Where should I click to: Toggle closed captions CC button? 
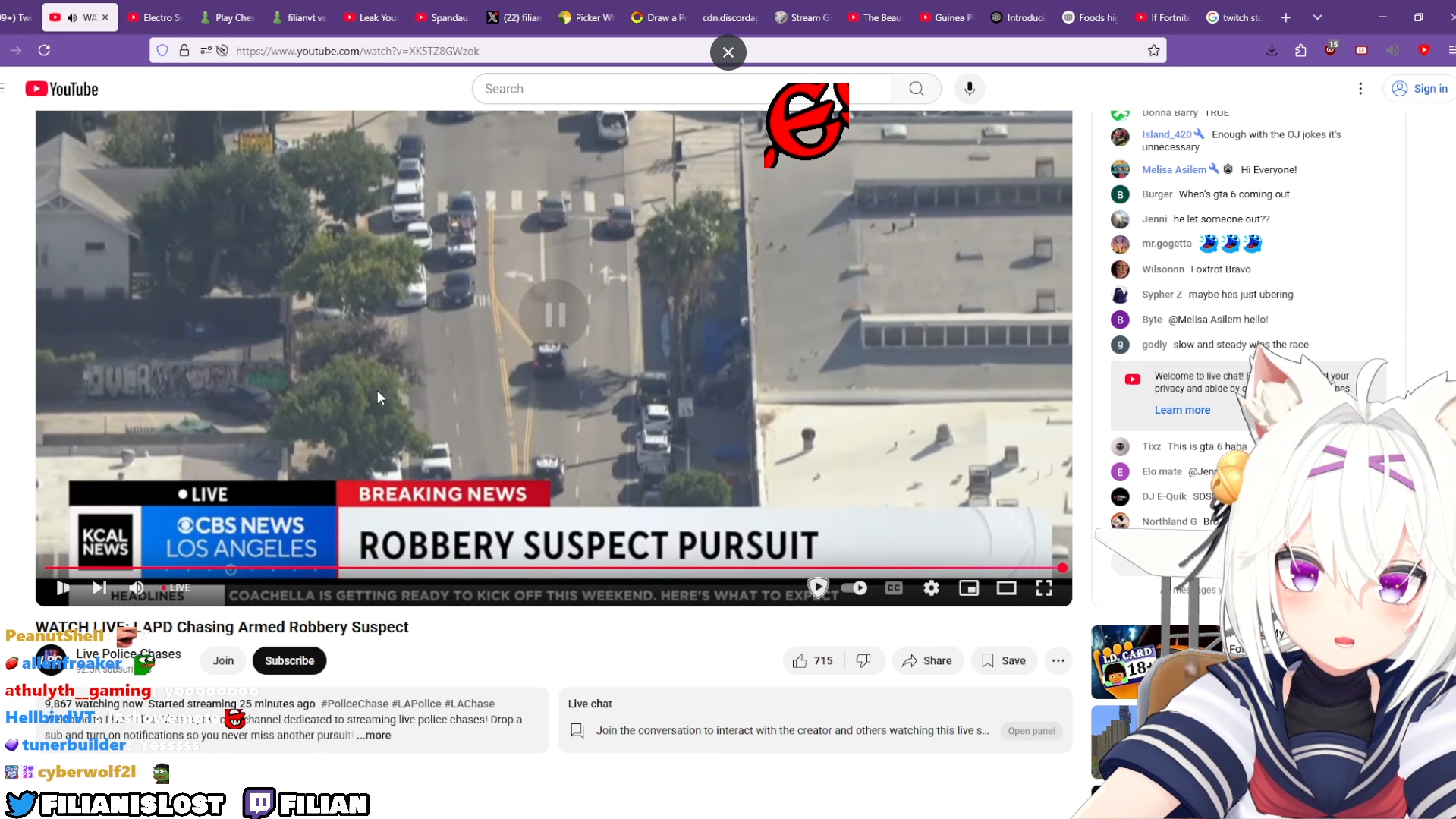click(894, 587)
